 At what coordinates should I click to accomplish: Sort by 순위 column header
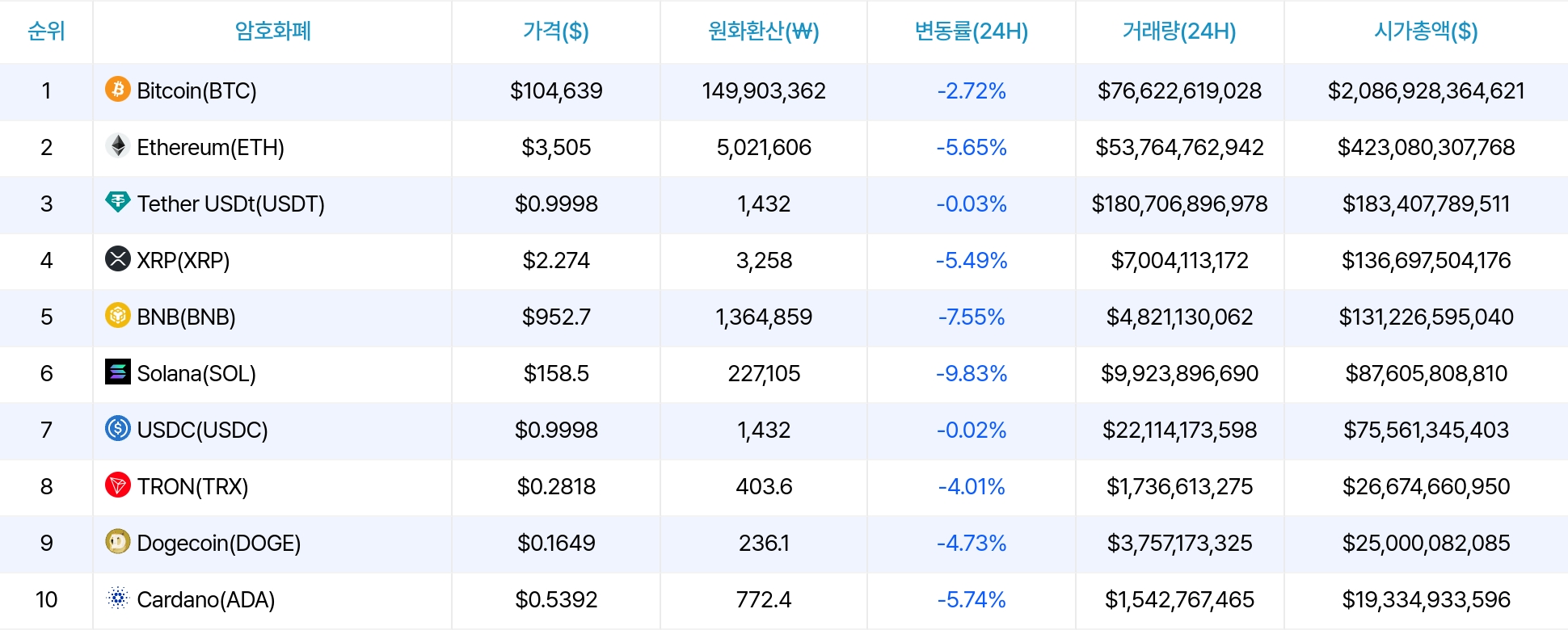point(46,31)
